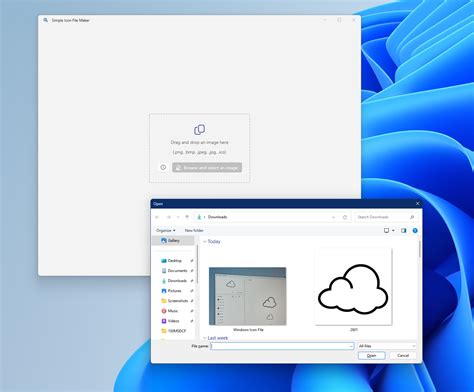
Task: Click the pin icon next to Documents
Action: pos(192,271)
